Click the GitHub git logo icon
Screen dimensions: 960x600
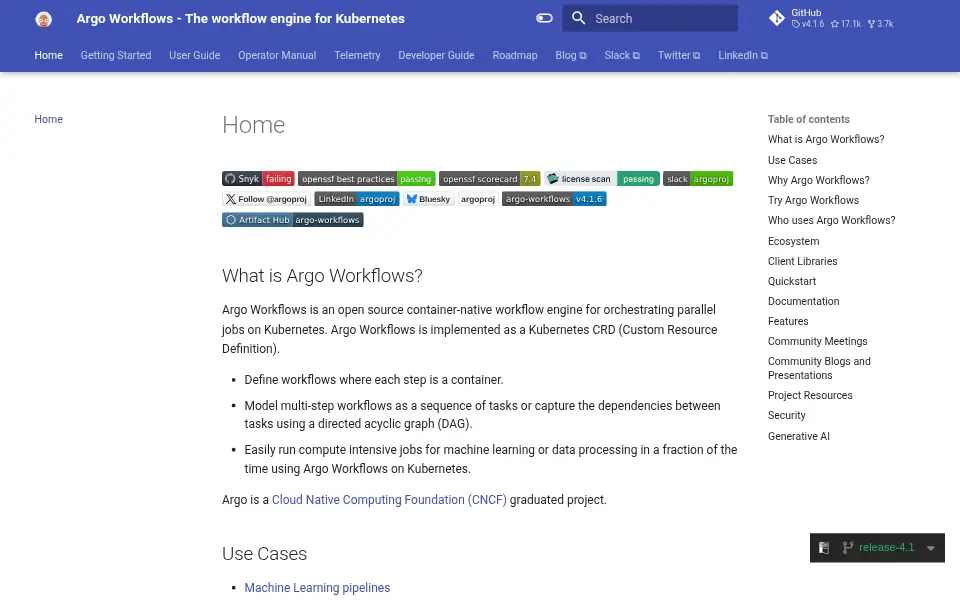coord(776,18)
